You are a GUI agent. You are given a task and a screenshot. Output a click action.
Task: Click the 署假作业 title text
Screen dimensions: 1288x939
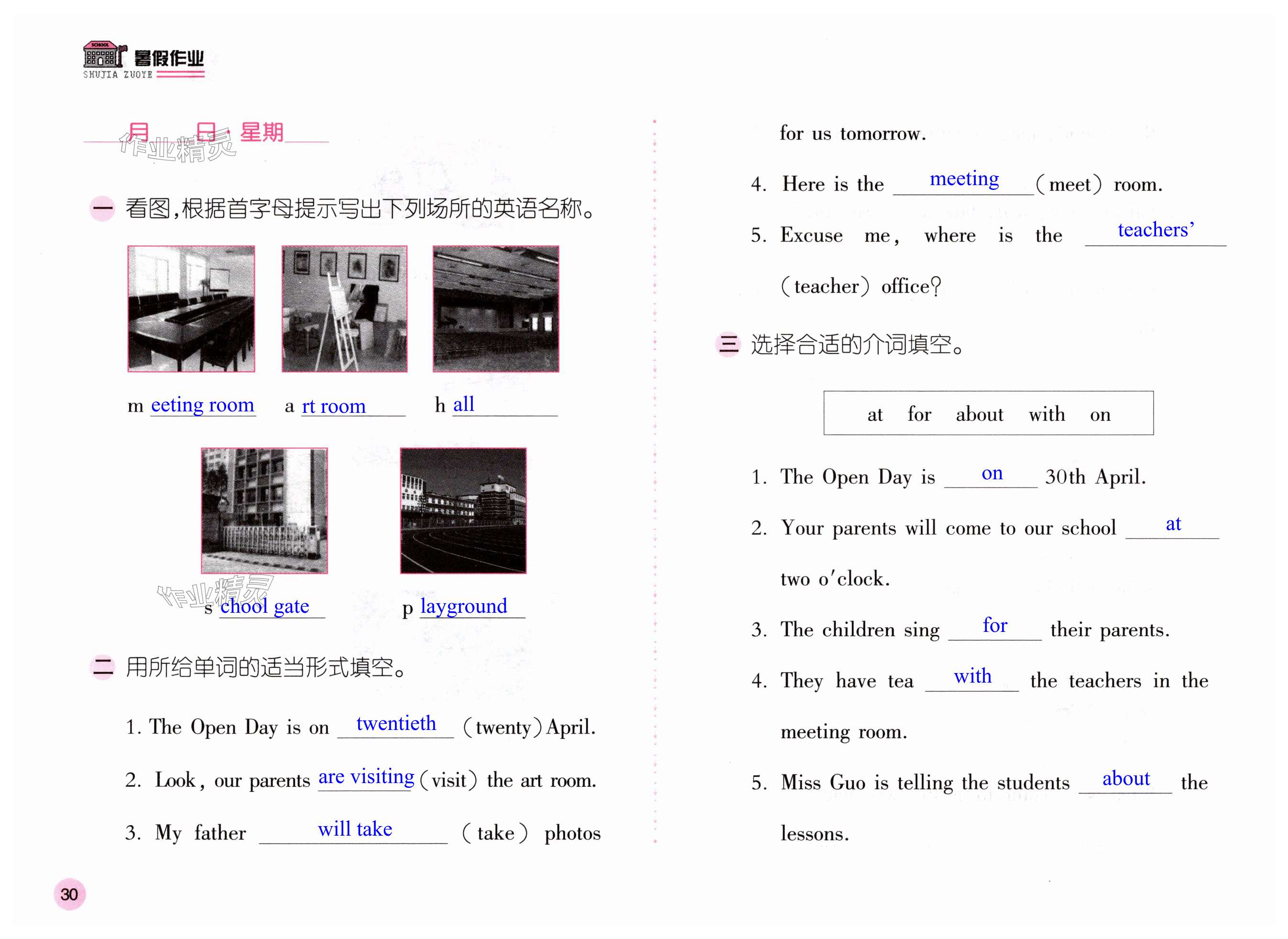tap(169, 58)
